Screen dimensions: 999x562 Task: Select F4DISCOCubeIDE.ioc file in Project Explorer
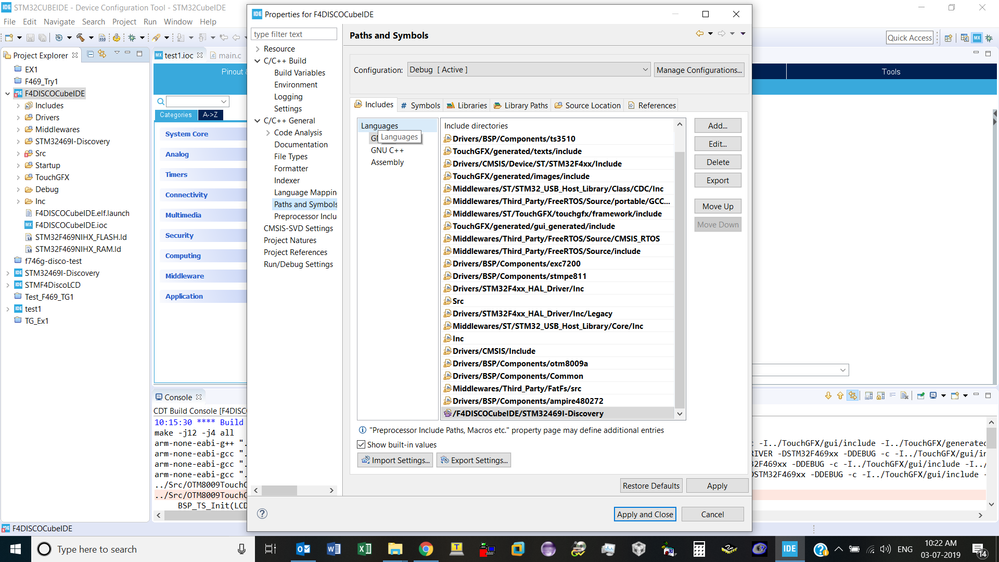coord(71,225)
